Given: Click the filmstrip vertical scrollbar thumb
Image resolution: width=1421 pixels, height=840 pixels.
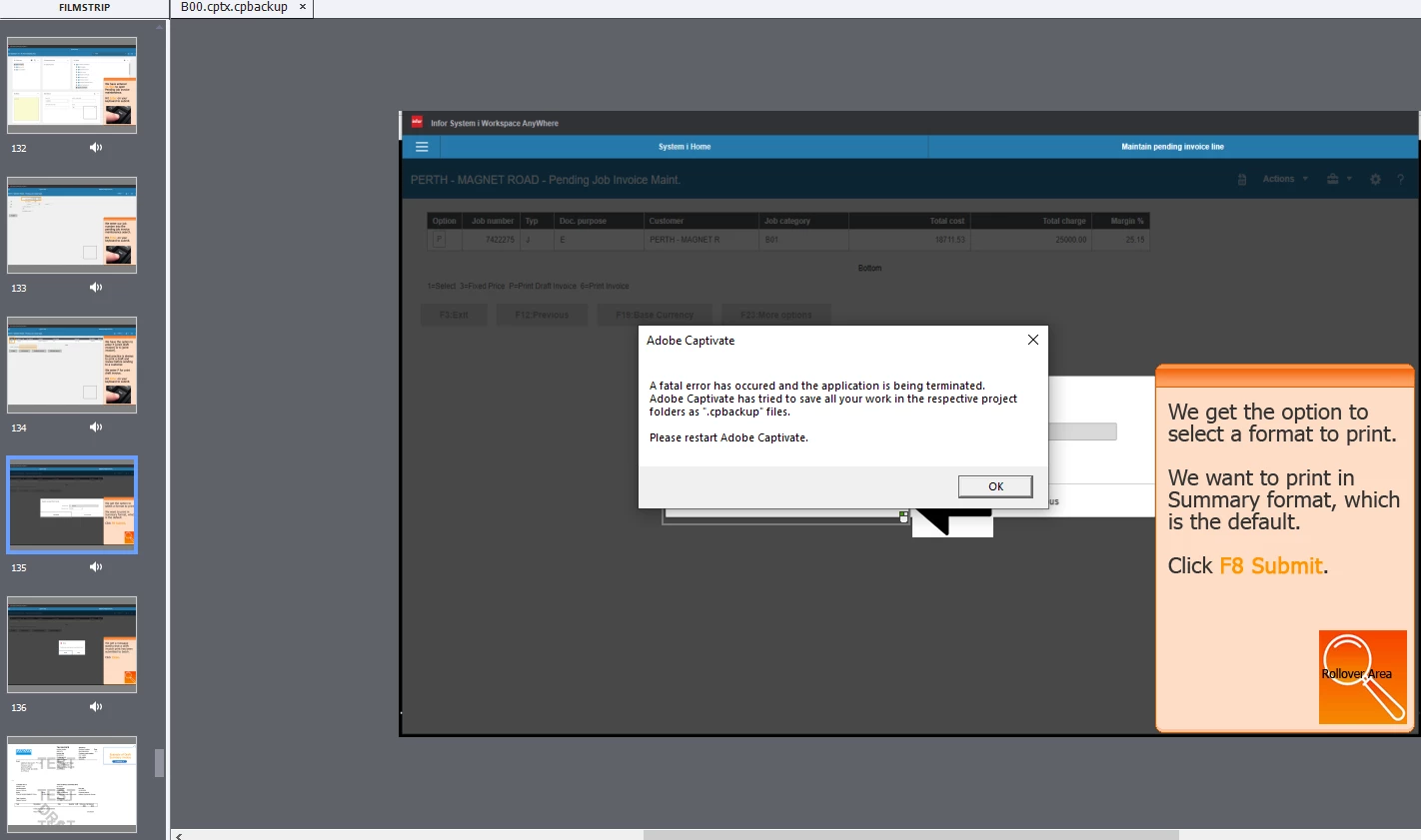Looking at the screenshot, I should tap(160, 763).
